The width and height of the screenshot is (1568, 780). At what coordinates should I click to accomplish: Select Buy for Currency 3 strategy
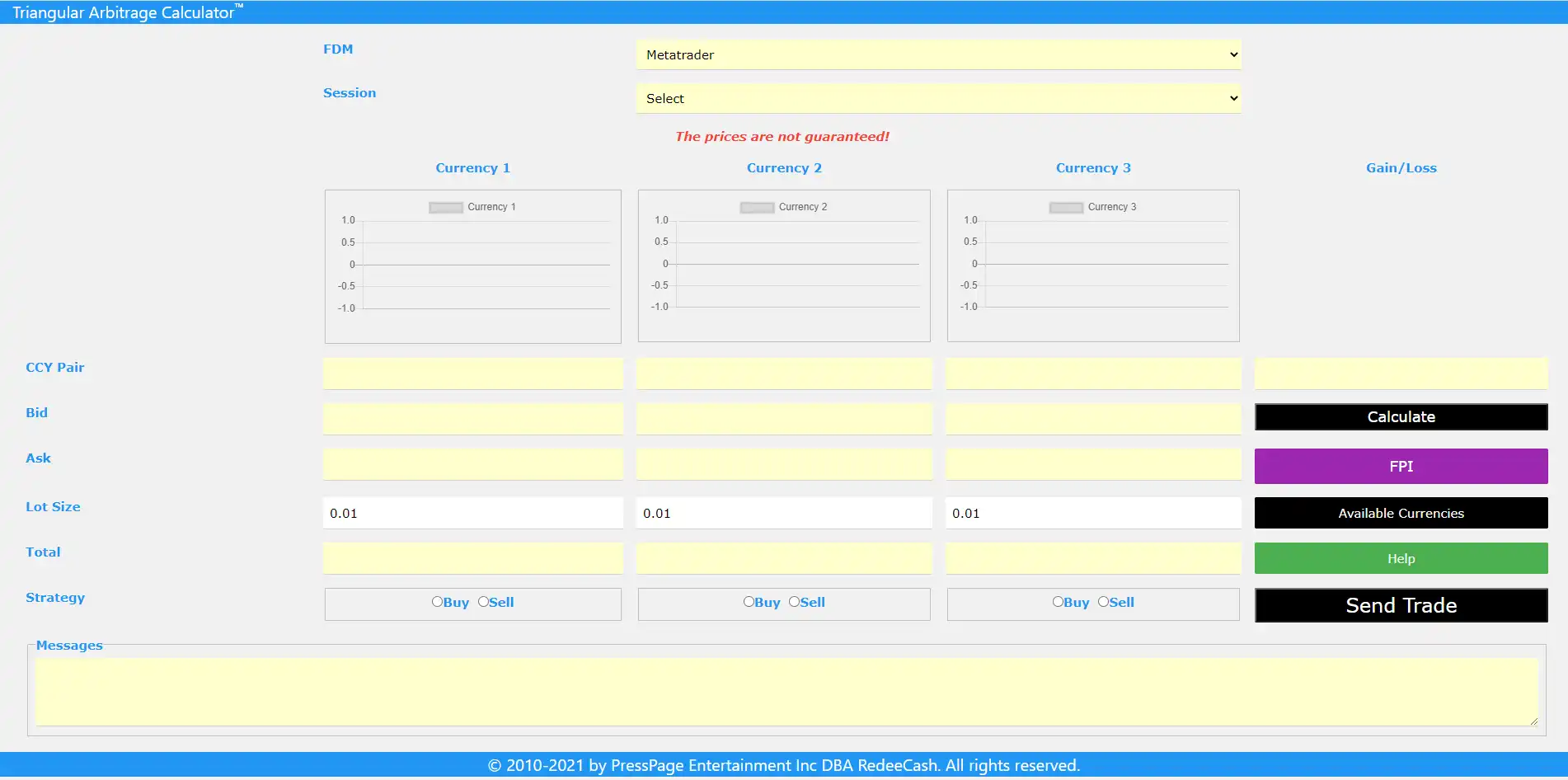[x=1058, y=602]
